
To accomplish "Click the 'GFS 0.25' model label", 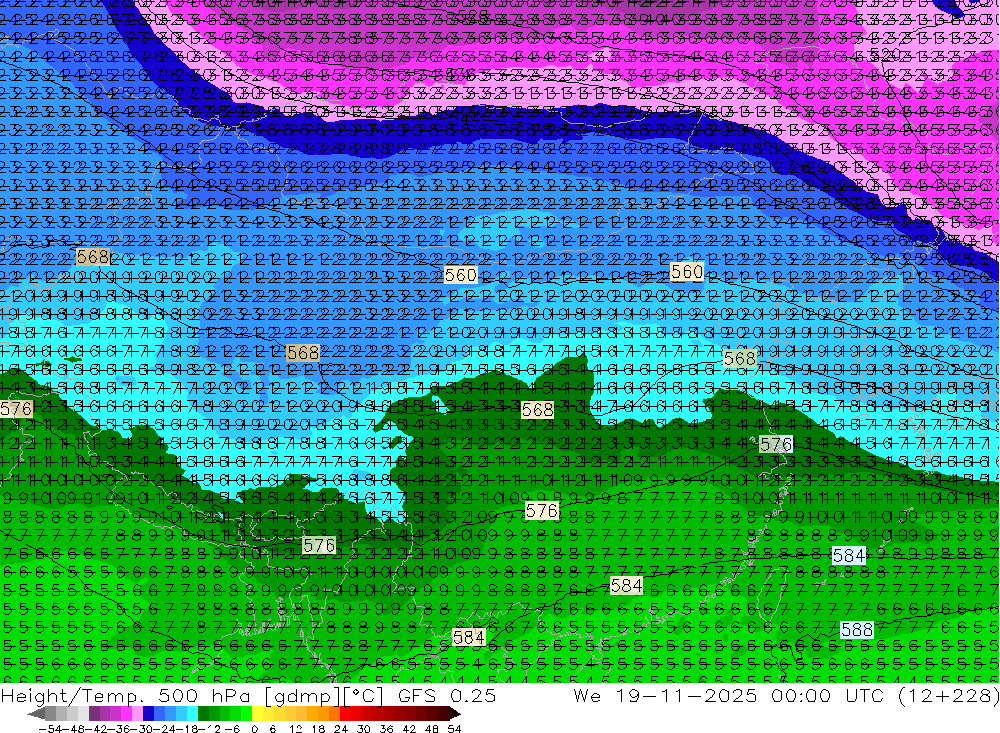I will (446, 695).
